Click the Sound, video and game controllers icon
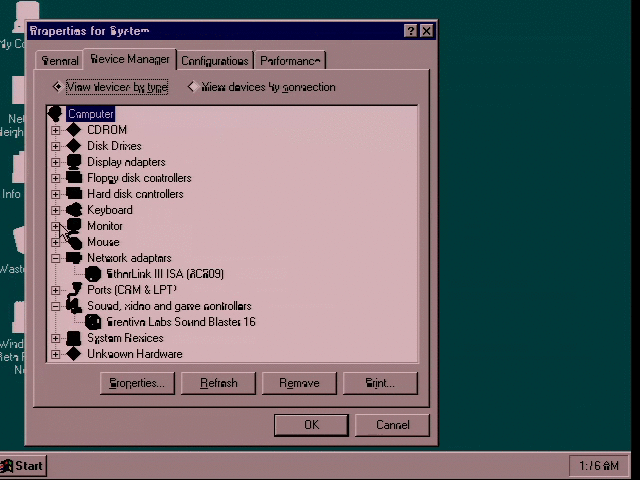Viewport: 640px width, 480px height. 74,306
